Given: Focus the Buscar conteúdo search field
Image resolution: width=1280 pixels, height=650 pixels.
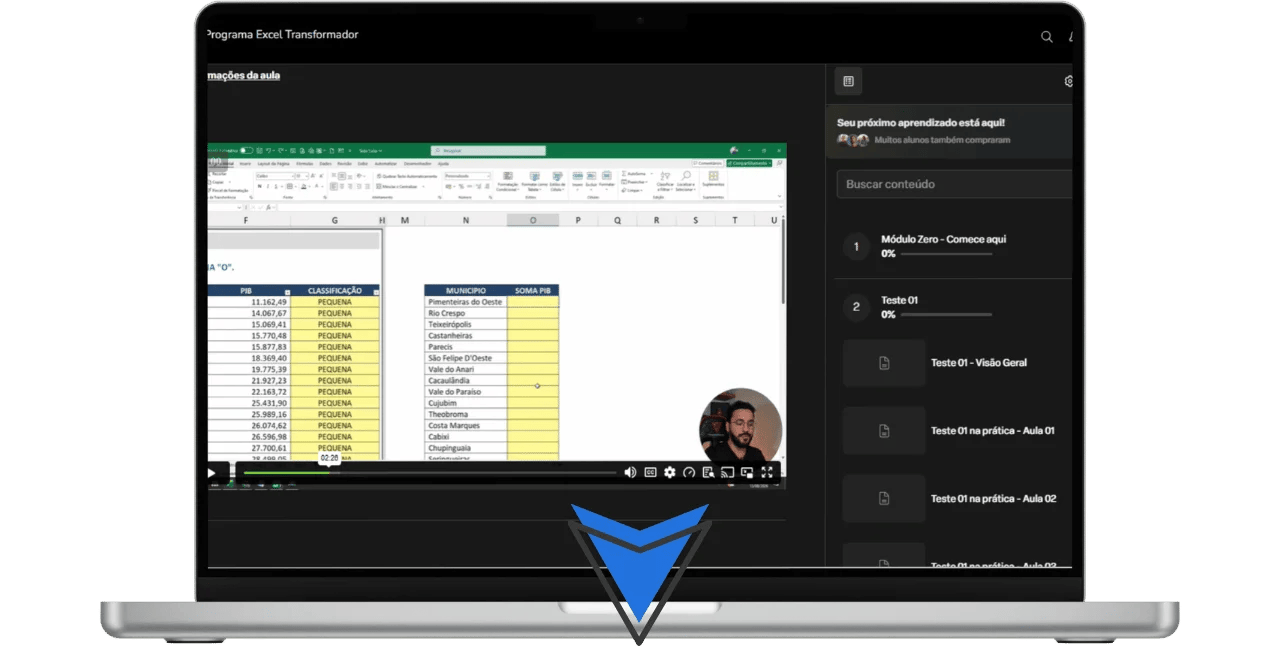Looking at the screenshot, I should click(x=955, y=184).
